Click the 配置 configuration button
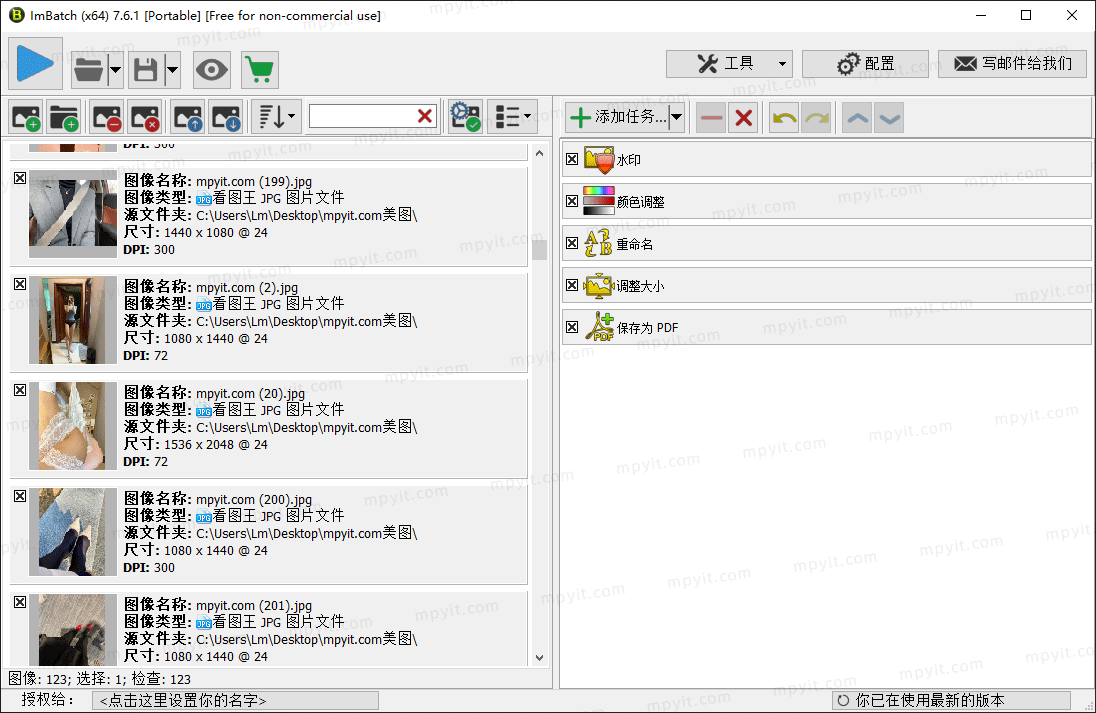1096x713 pixels. 865,64
